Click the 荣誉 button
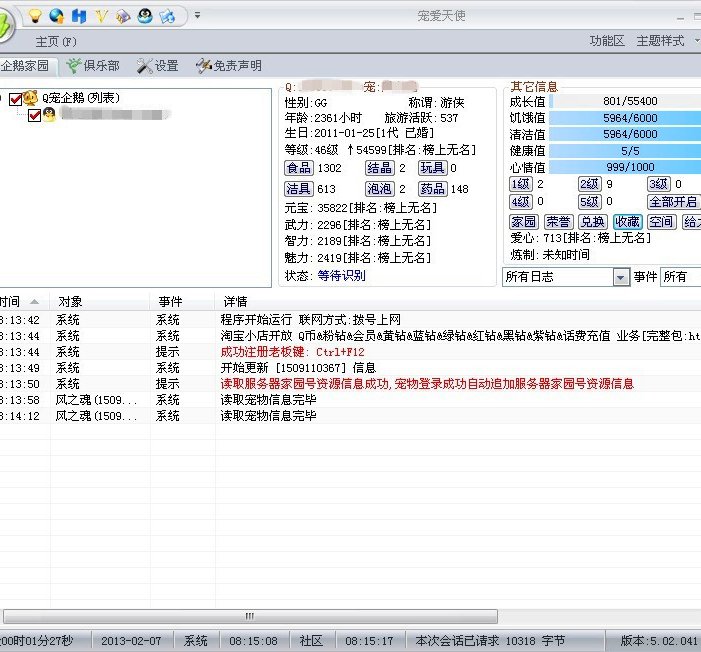This screenshot has height=652, width=701. 558,222
